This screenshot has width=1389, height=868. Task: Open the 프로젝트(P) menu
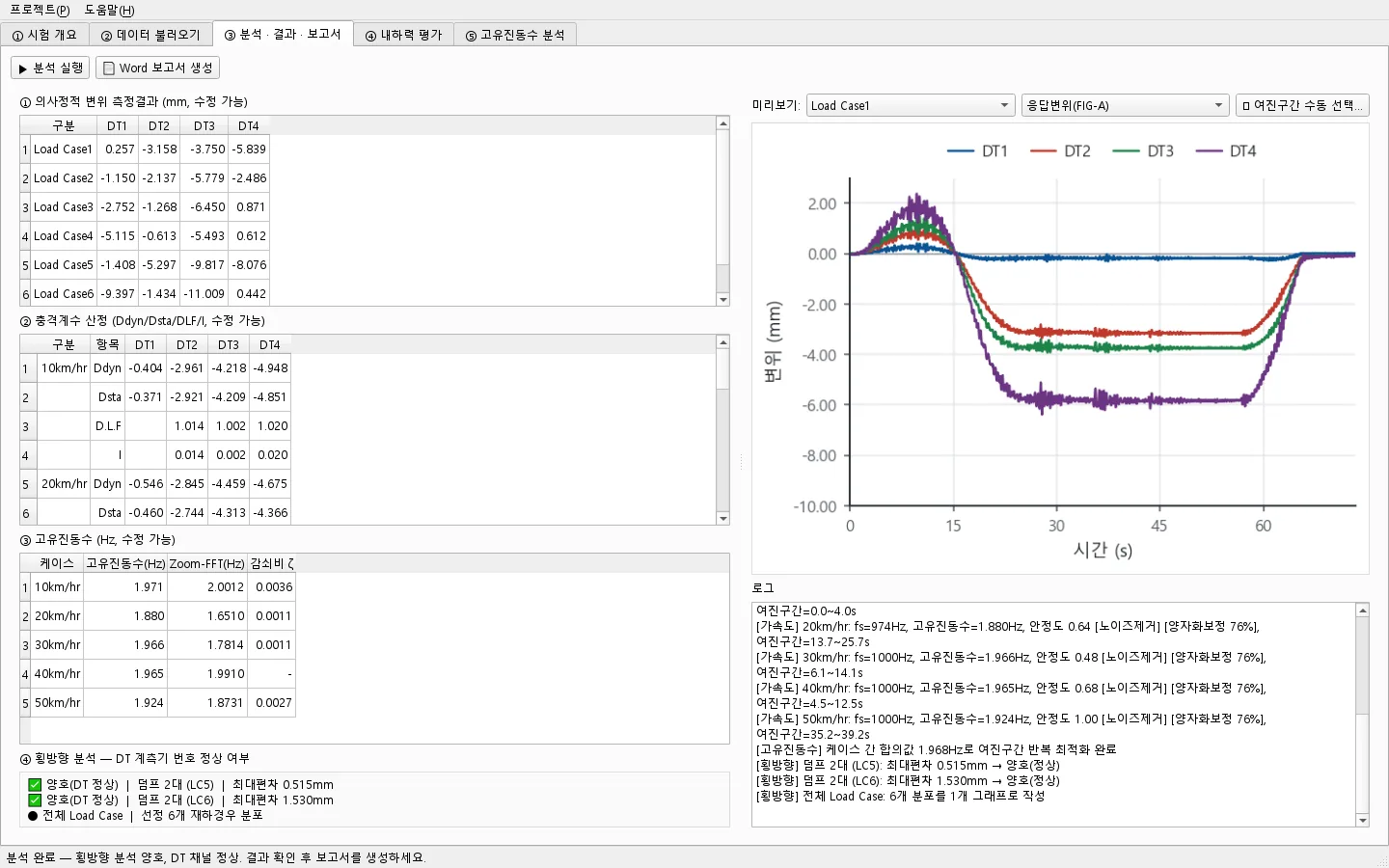(x=40, y=10)
